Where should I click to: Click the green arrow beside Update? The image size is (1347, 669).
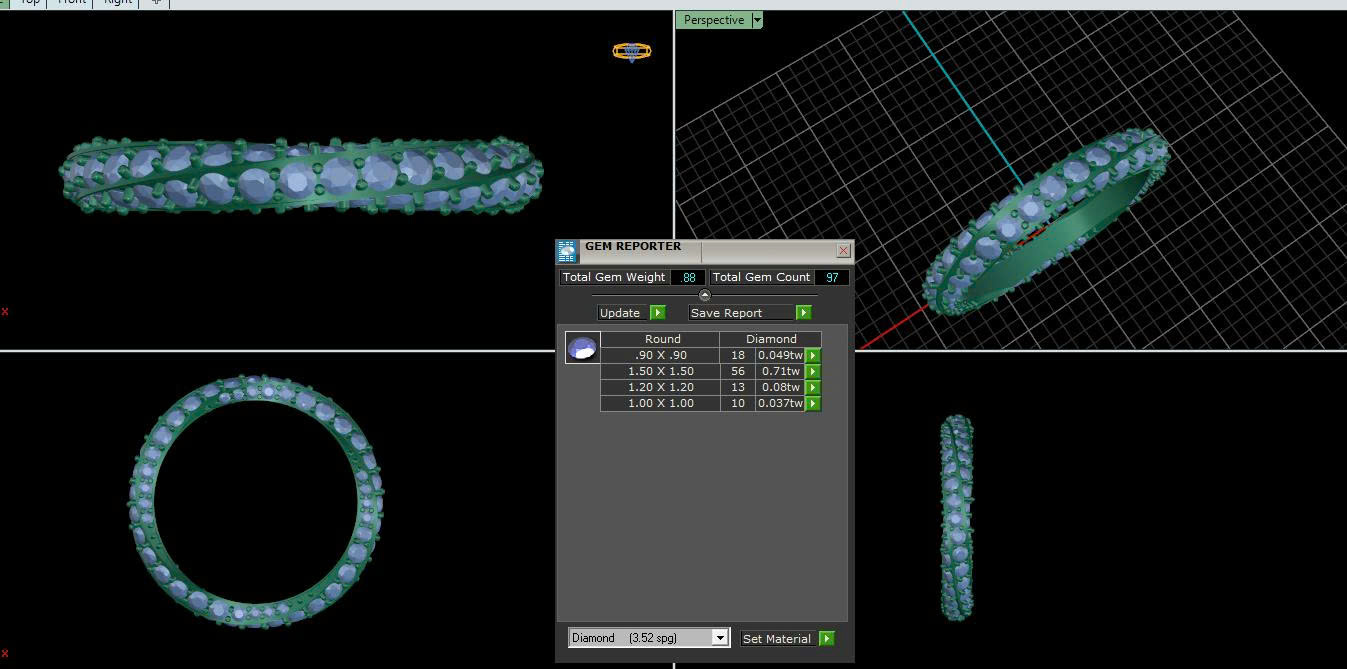click(657, 313)
